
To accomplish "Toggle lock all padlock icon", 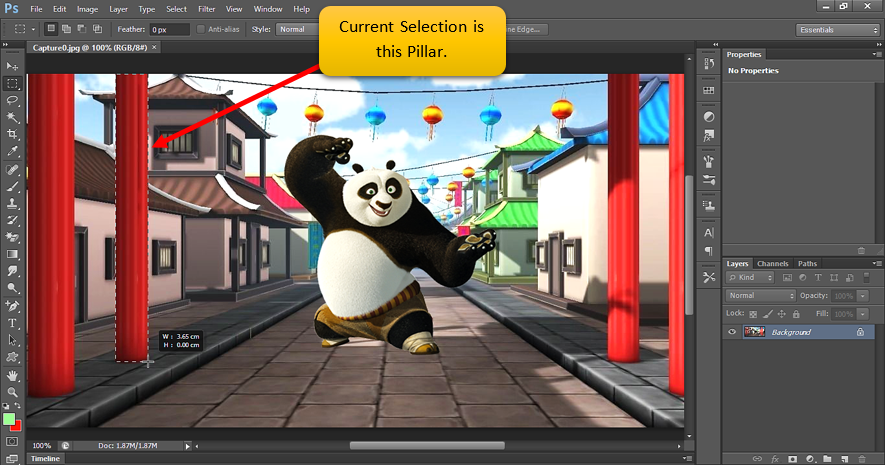I will click(x=796, y=314).
